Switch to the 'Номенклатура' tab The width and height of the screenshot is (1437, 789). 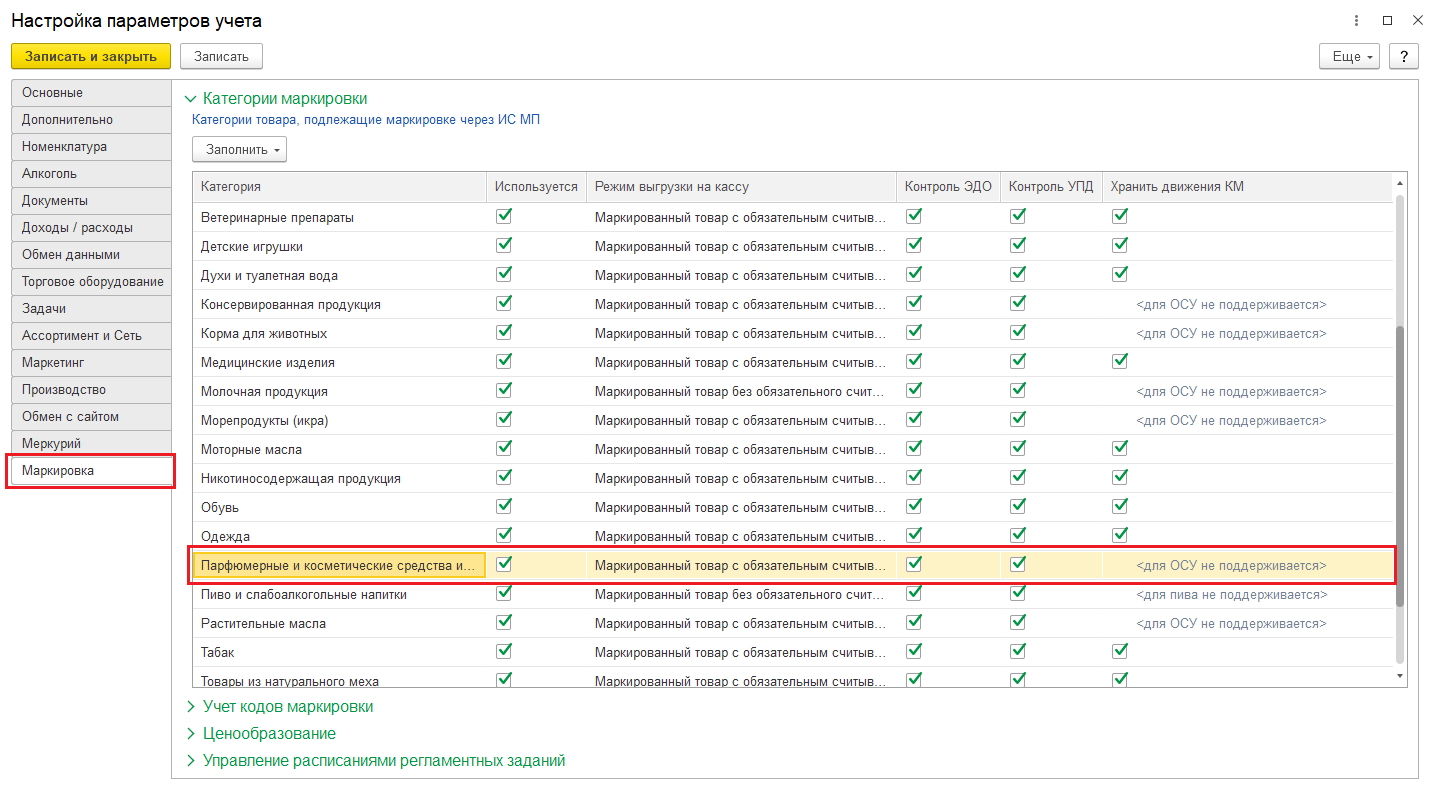65,146
